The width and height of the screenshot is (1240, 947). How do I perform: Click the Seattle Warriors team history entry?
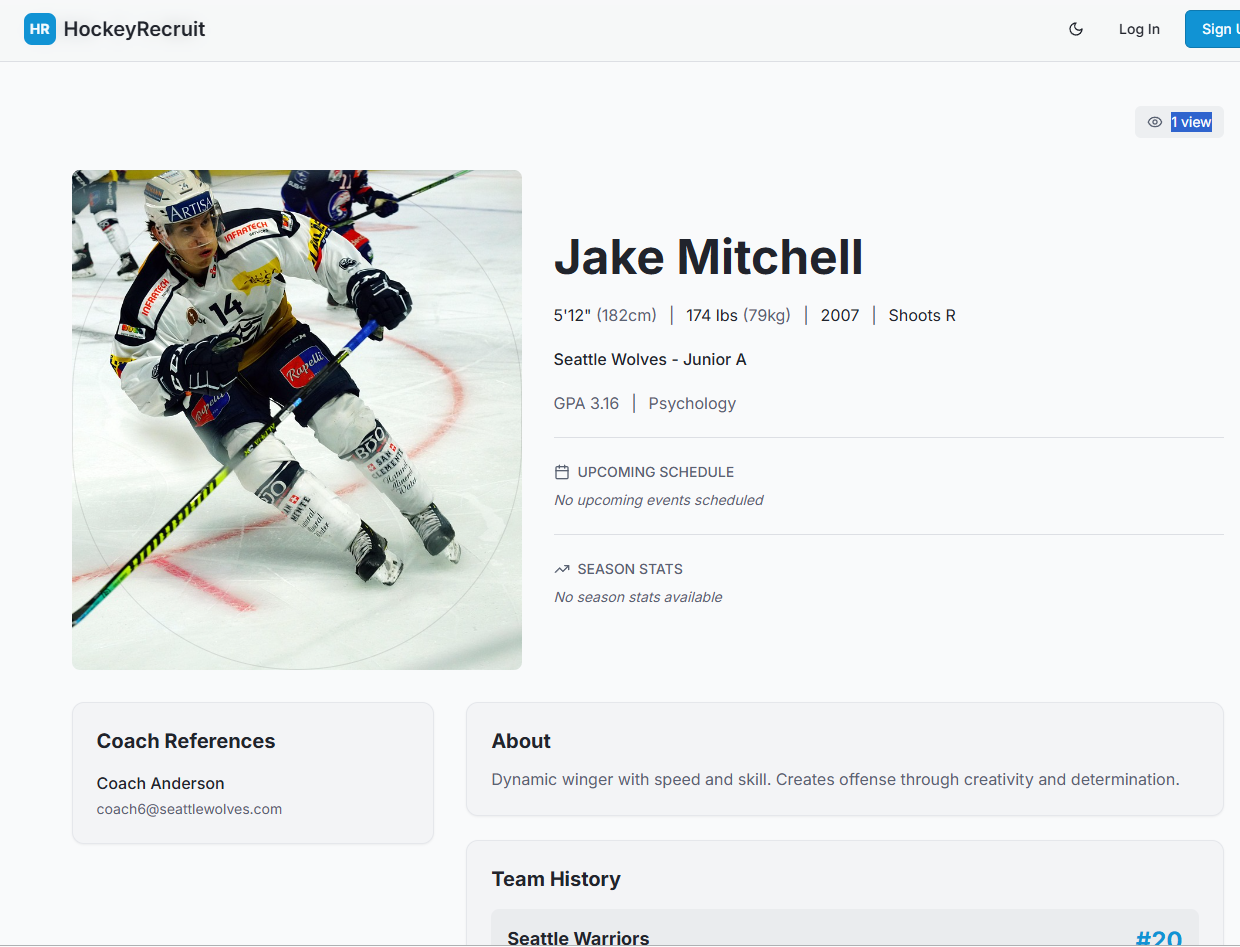[578, 937]
